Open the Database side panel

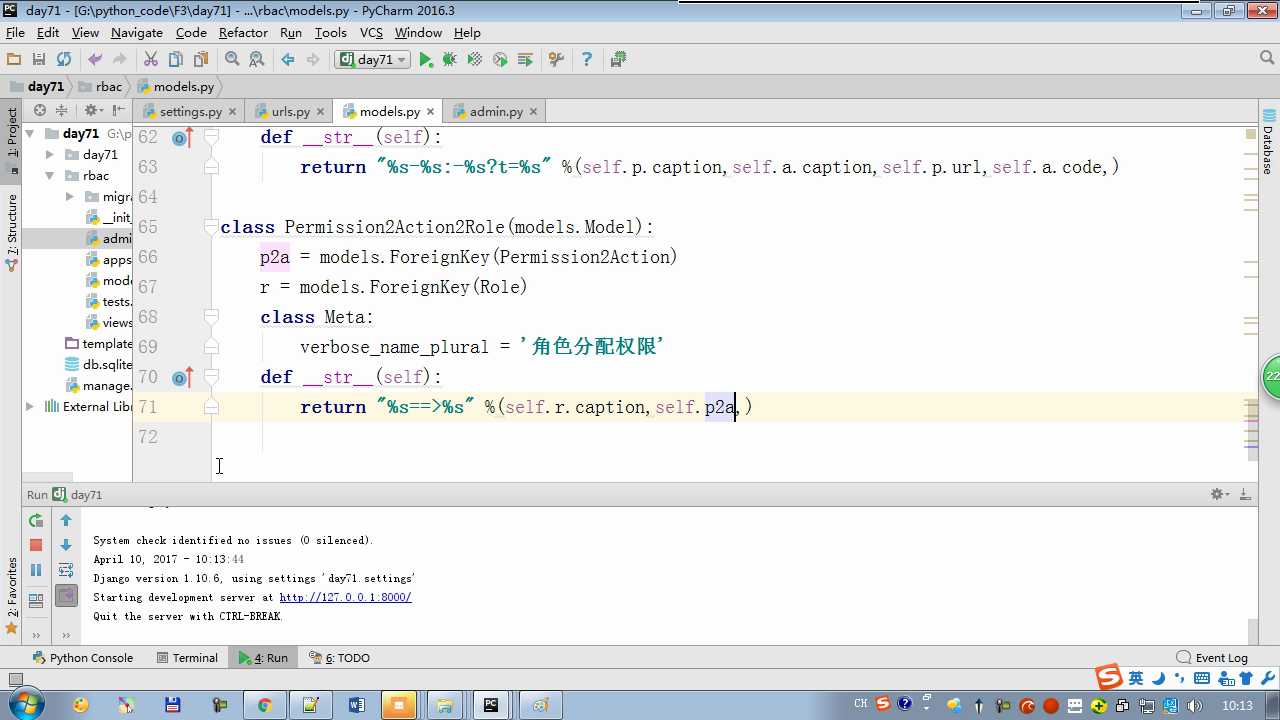[1268, 142]
